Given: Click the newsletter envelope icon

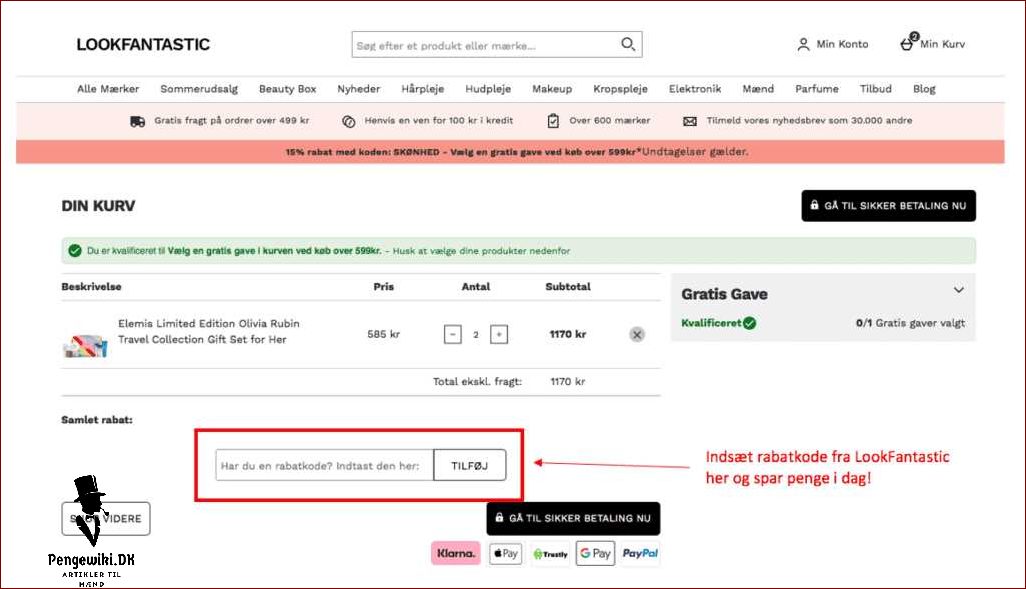Looking at the screenshot, I should click(x=690, y=121).
